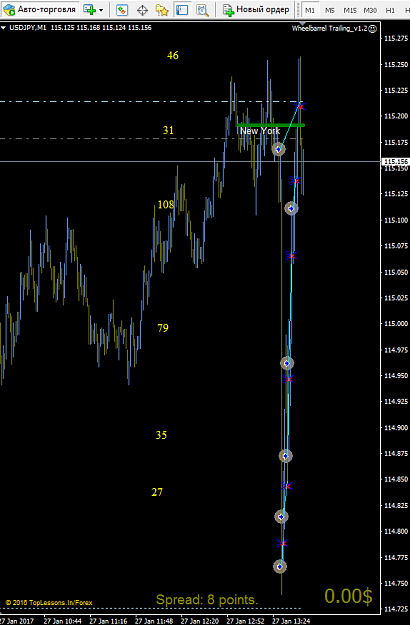Image resolution: width=410 pixels, height=625 pixels.
Task: Click the TopLessons.In/Forex copyright text
Action: [49, 603]
